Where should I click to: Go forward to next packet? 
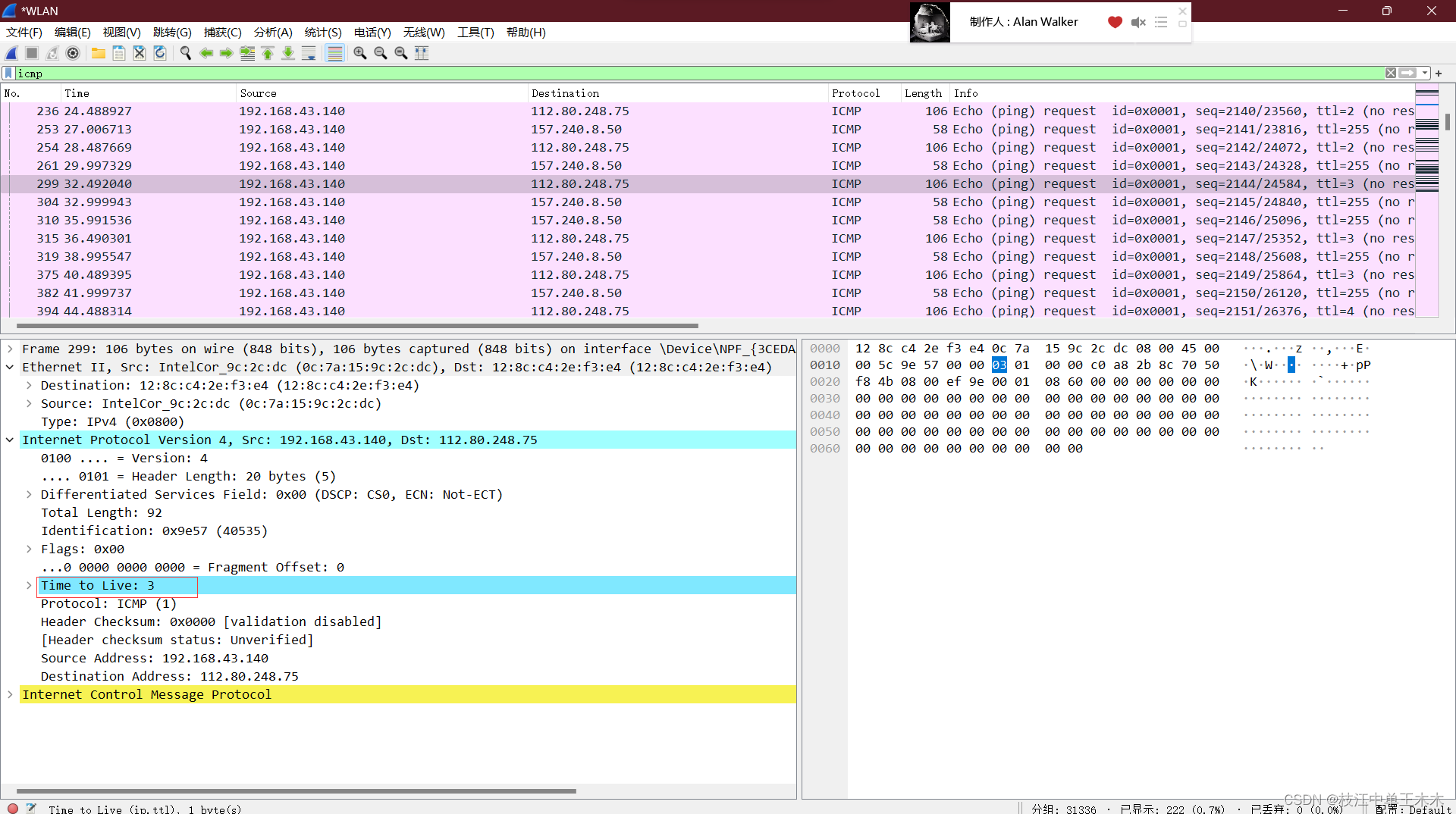click(226, 53)
